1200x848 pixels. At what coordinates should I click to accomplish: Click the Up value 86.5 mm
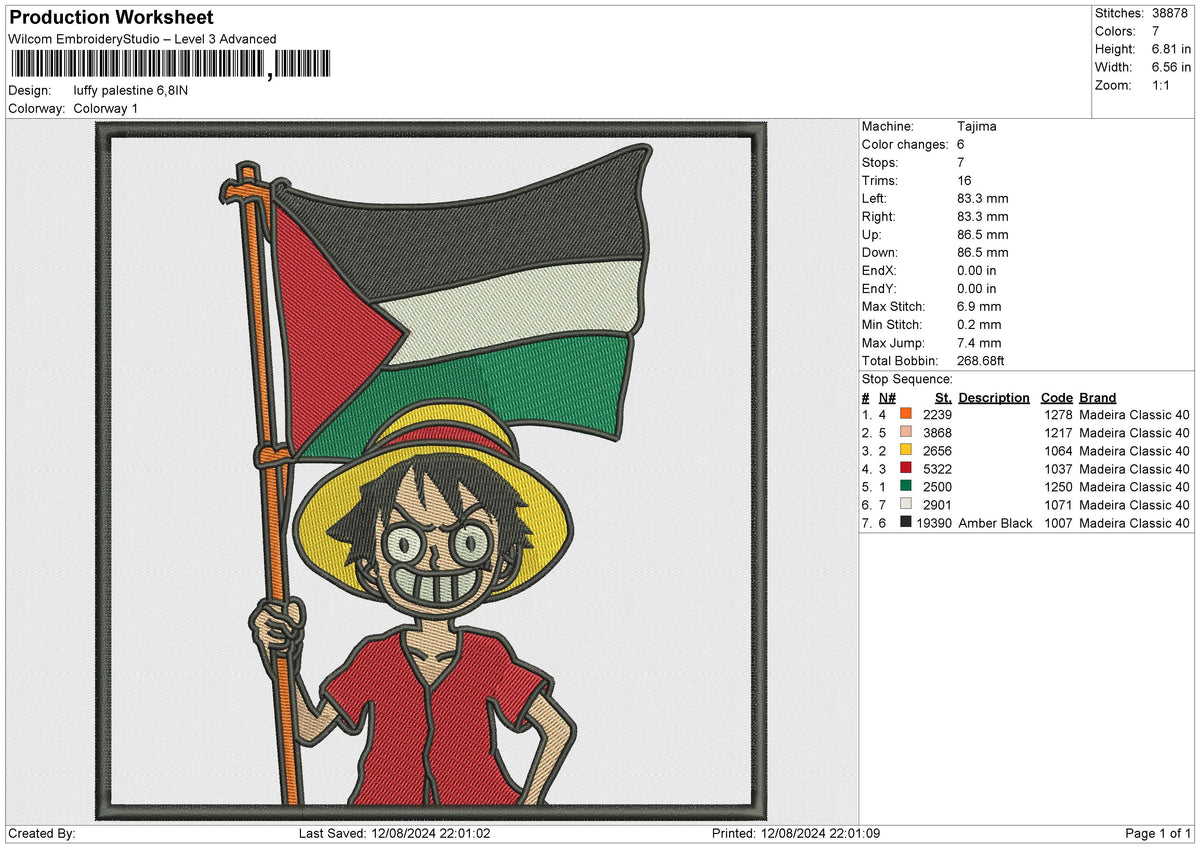tap(983, 234)
